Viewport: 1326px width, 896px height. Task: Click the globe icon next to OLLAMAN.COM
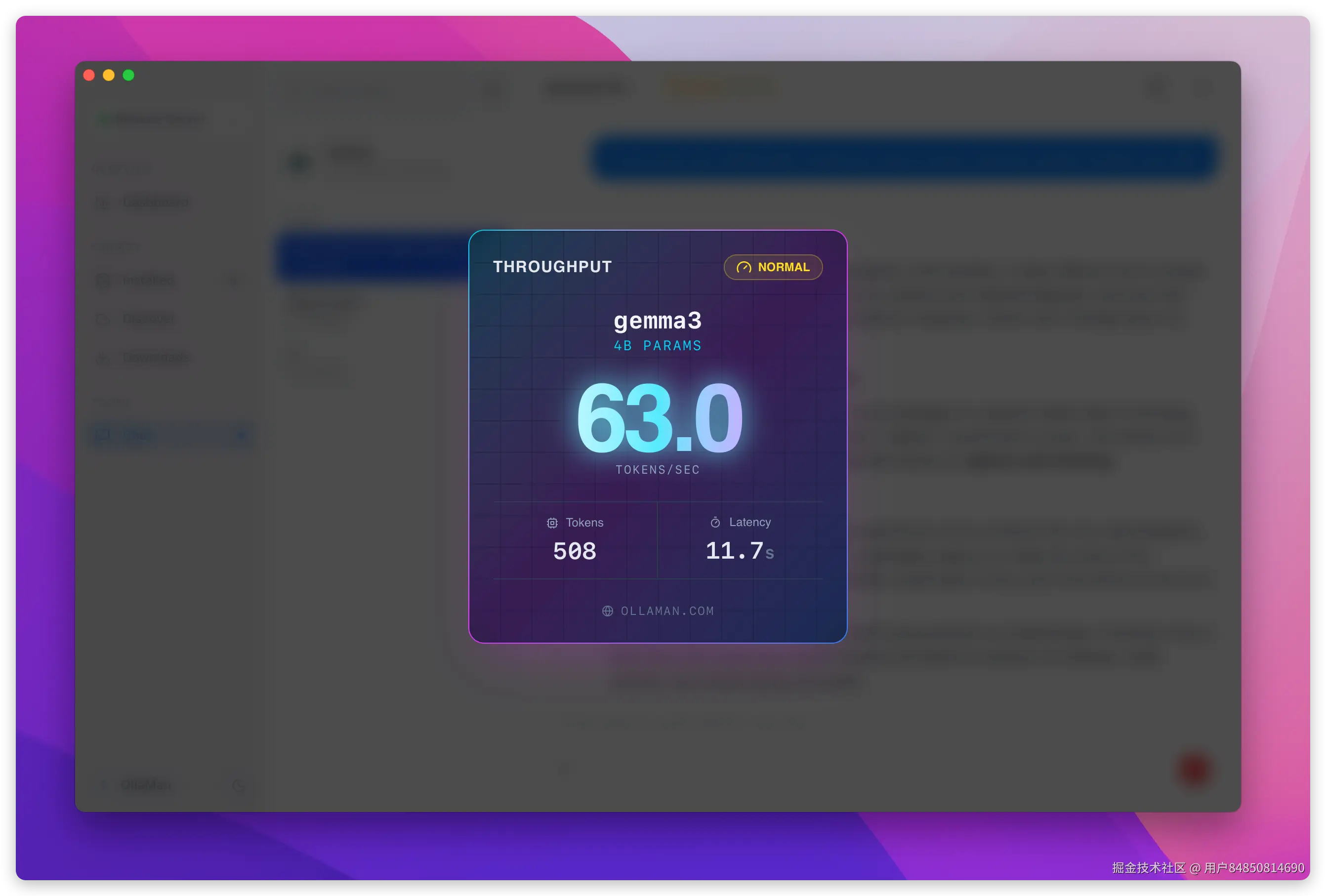tap(608, 611)
